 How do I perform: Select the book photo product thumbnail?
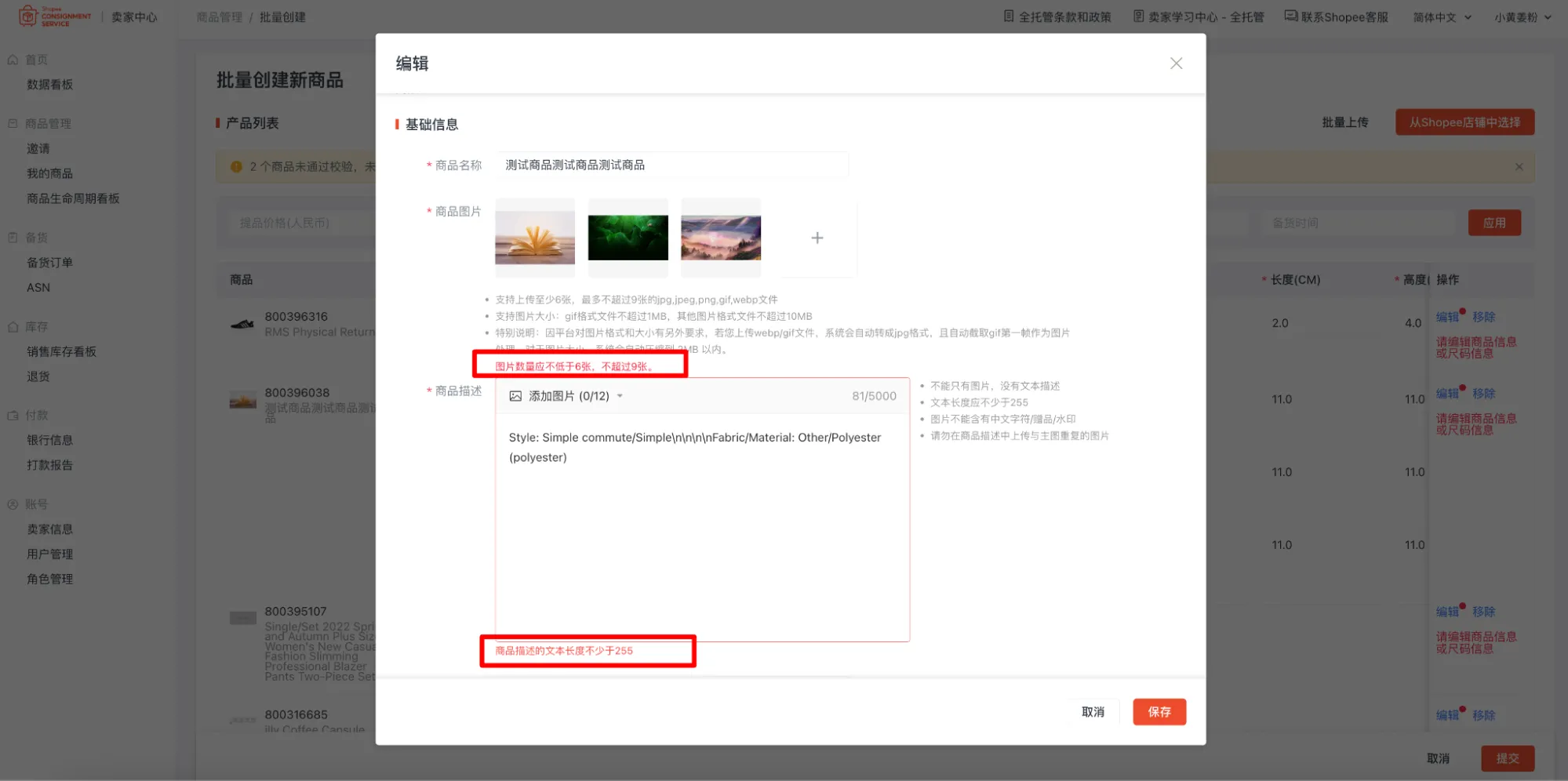534,237
